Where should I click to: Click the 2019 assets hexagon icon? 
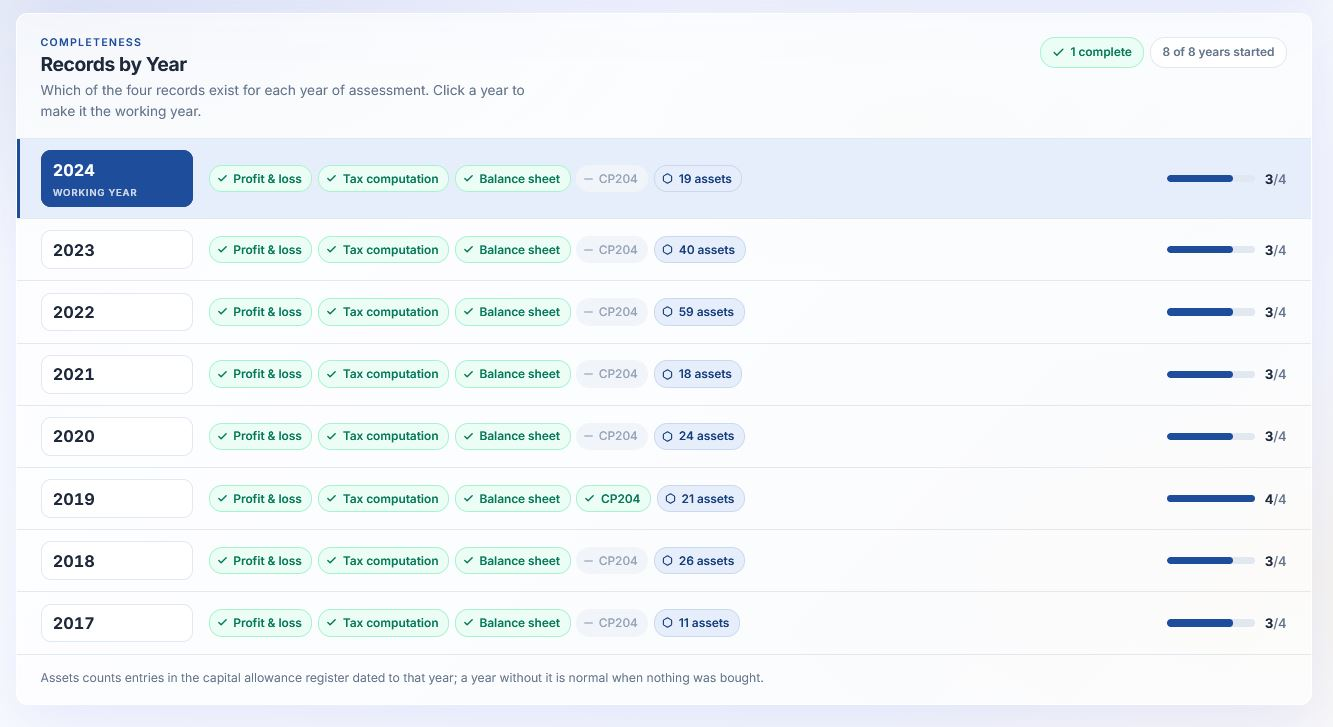click(x=670, y=499)
